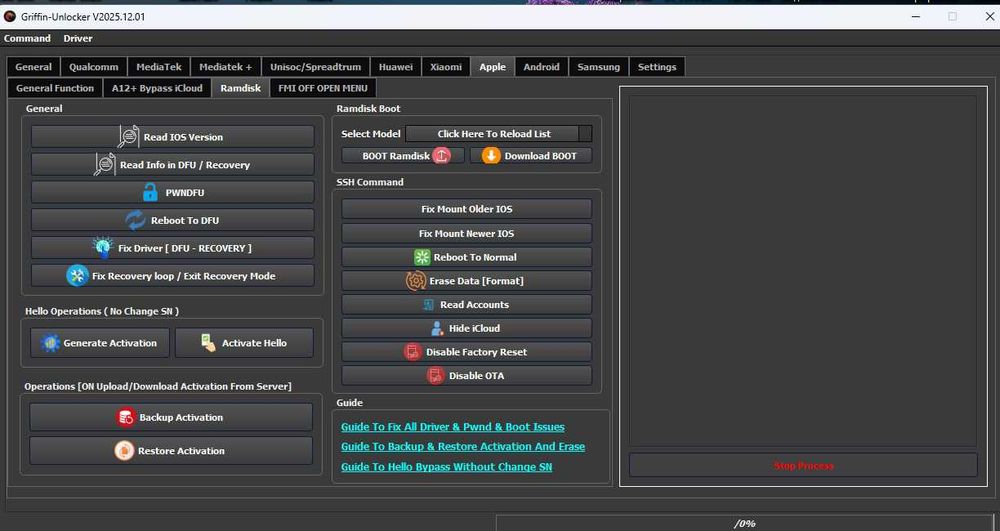Click the gear icon on Generate Activation
The width and height of the screenshot is (1000, 531).
(50, 343)
